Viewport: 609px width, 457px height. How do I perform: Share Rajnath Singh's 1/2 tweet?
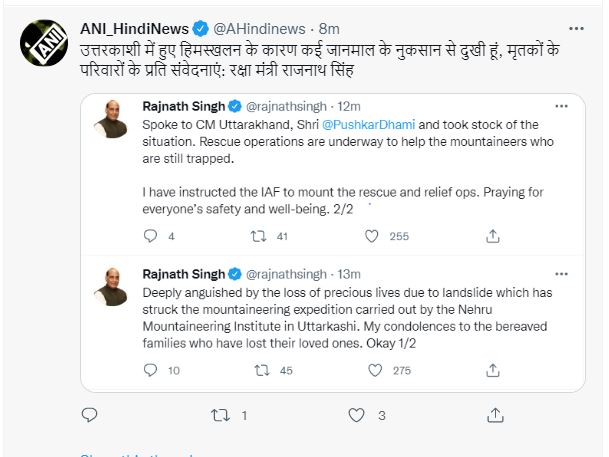point(492,370)
